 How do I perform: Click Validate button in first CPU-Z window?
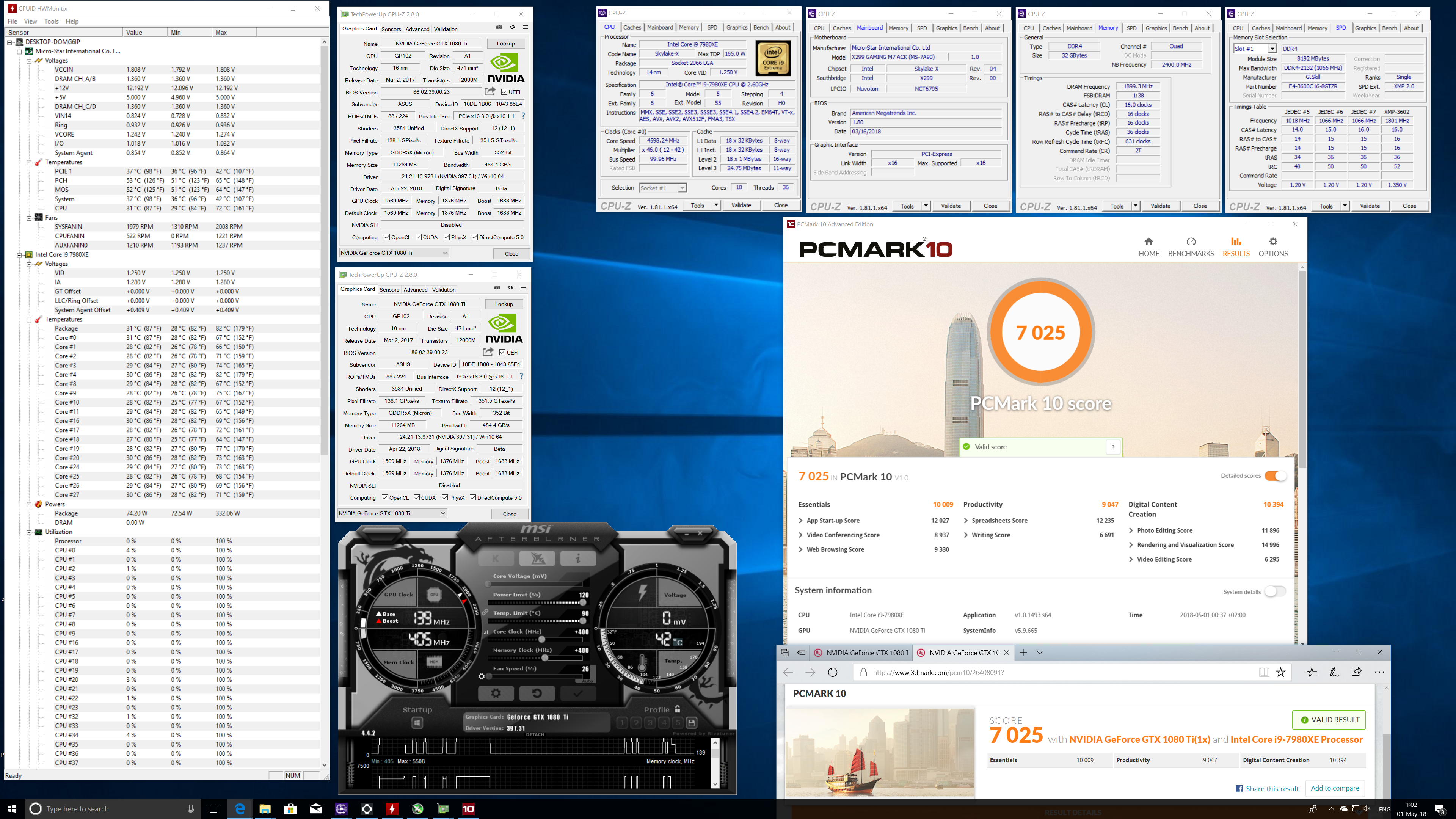click(742, 205)
